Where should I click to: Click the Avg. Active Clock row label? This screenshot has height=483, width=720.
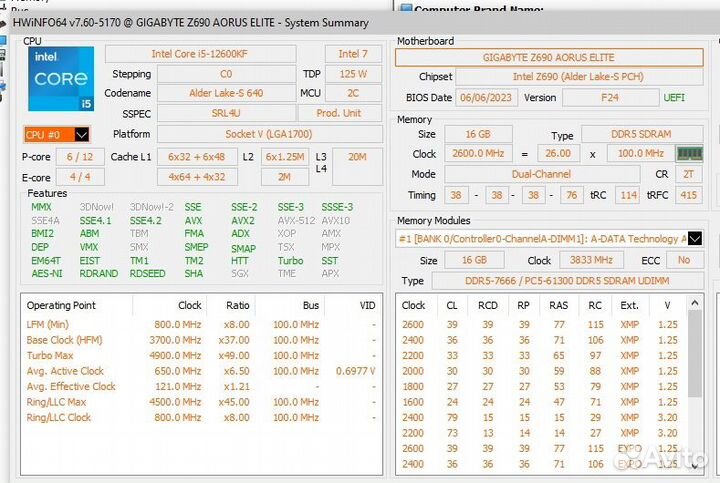[x=65, y=371]
